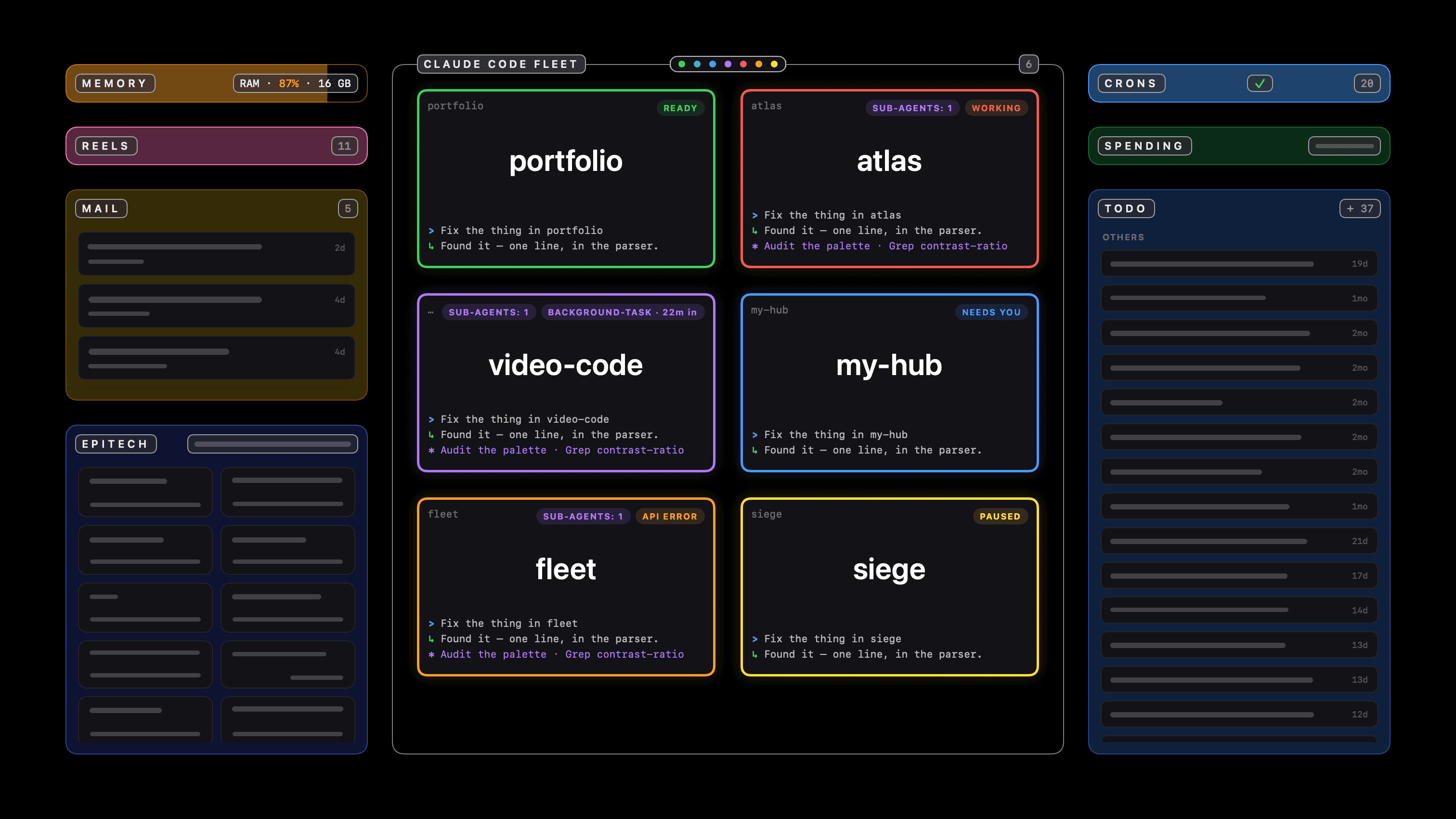Select the purple status dot in fleet header

tap(728, 65)
